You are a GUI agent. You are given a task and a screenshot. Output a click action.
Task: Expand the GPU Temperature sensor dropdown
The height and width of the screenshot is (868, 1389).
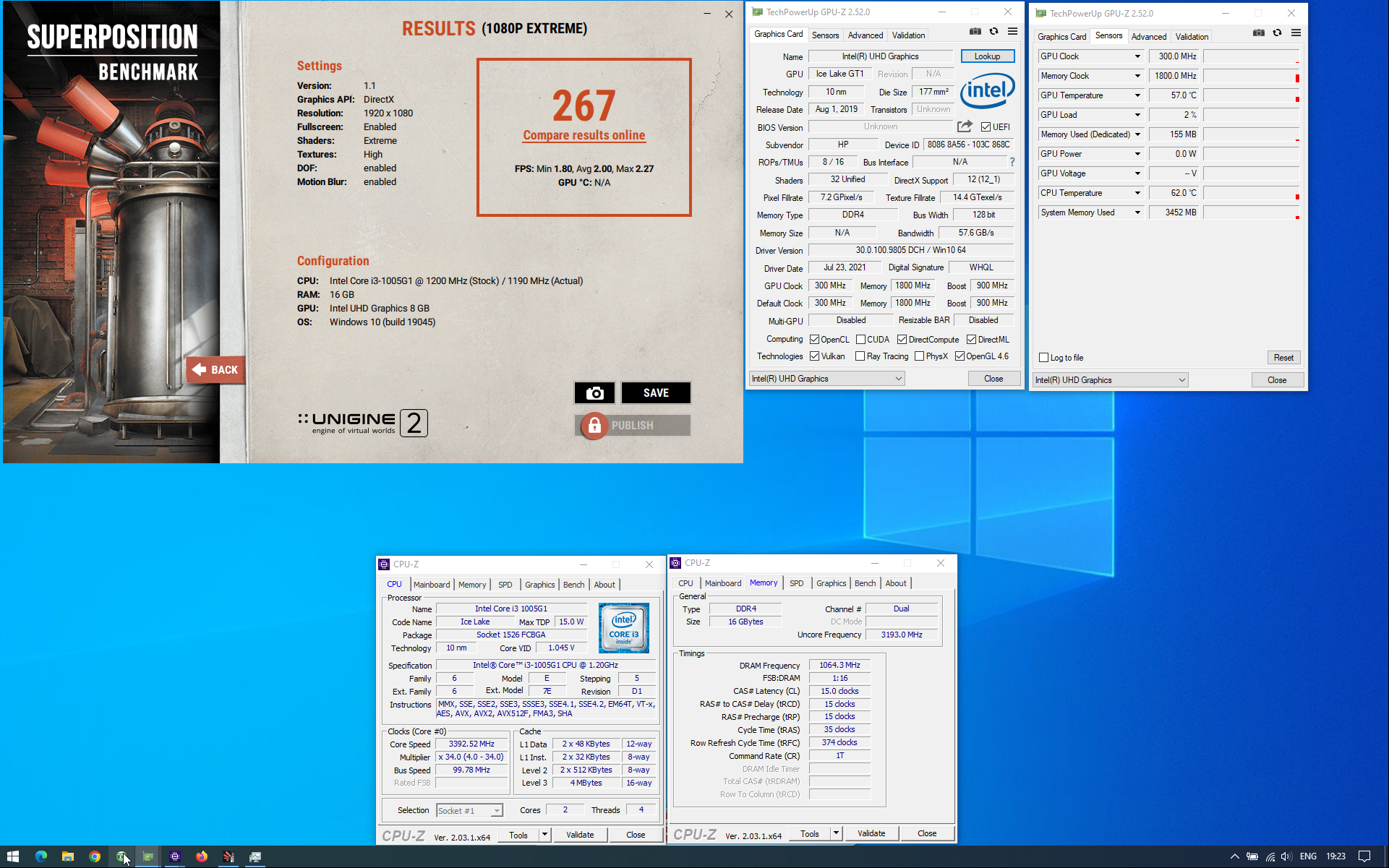[x=1137, y=95]
